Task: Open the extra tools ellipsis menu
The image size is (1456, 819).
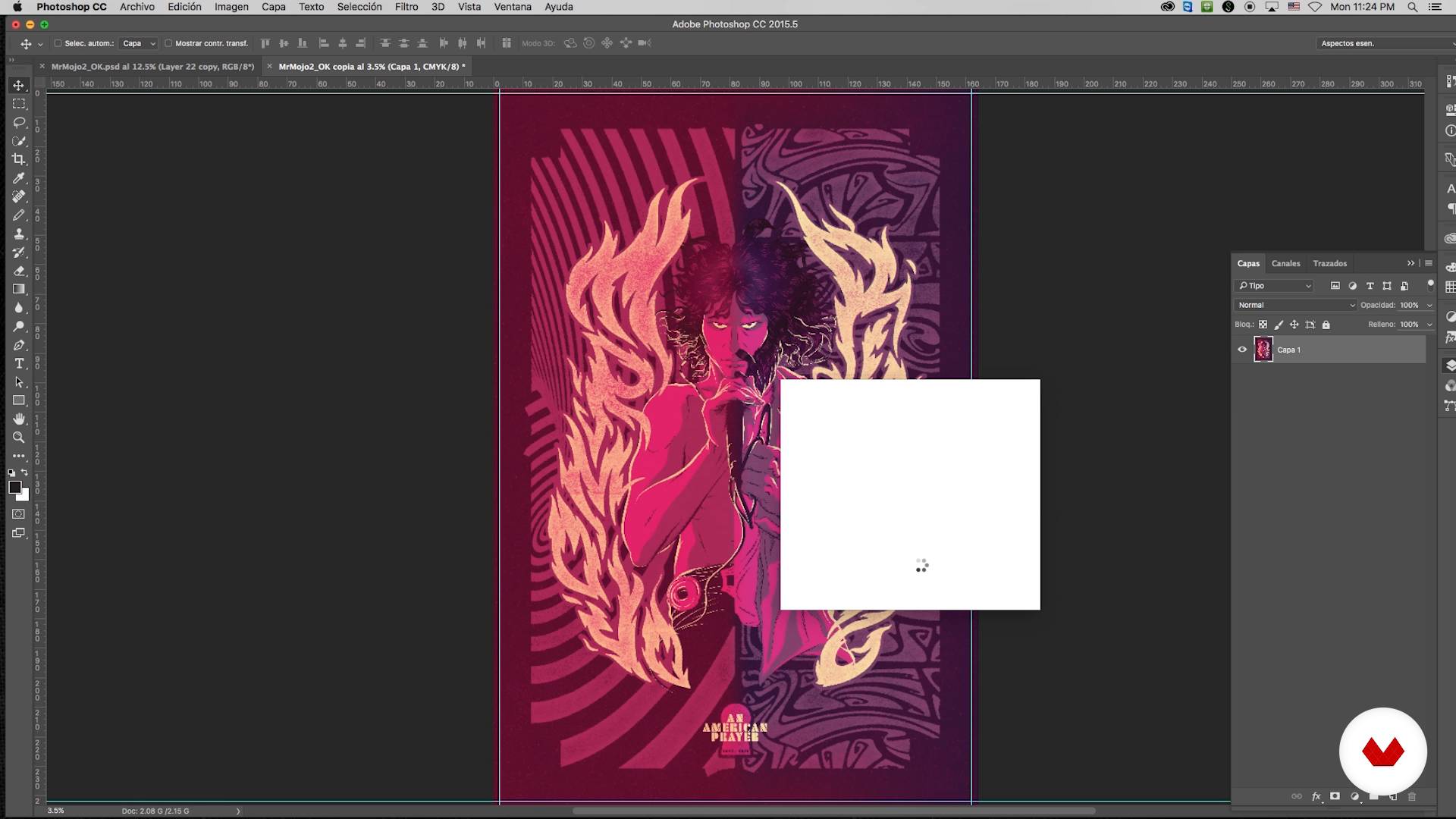Action: tap(19, 456)
